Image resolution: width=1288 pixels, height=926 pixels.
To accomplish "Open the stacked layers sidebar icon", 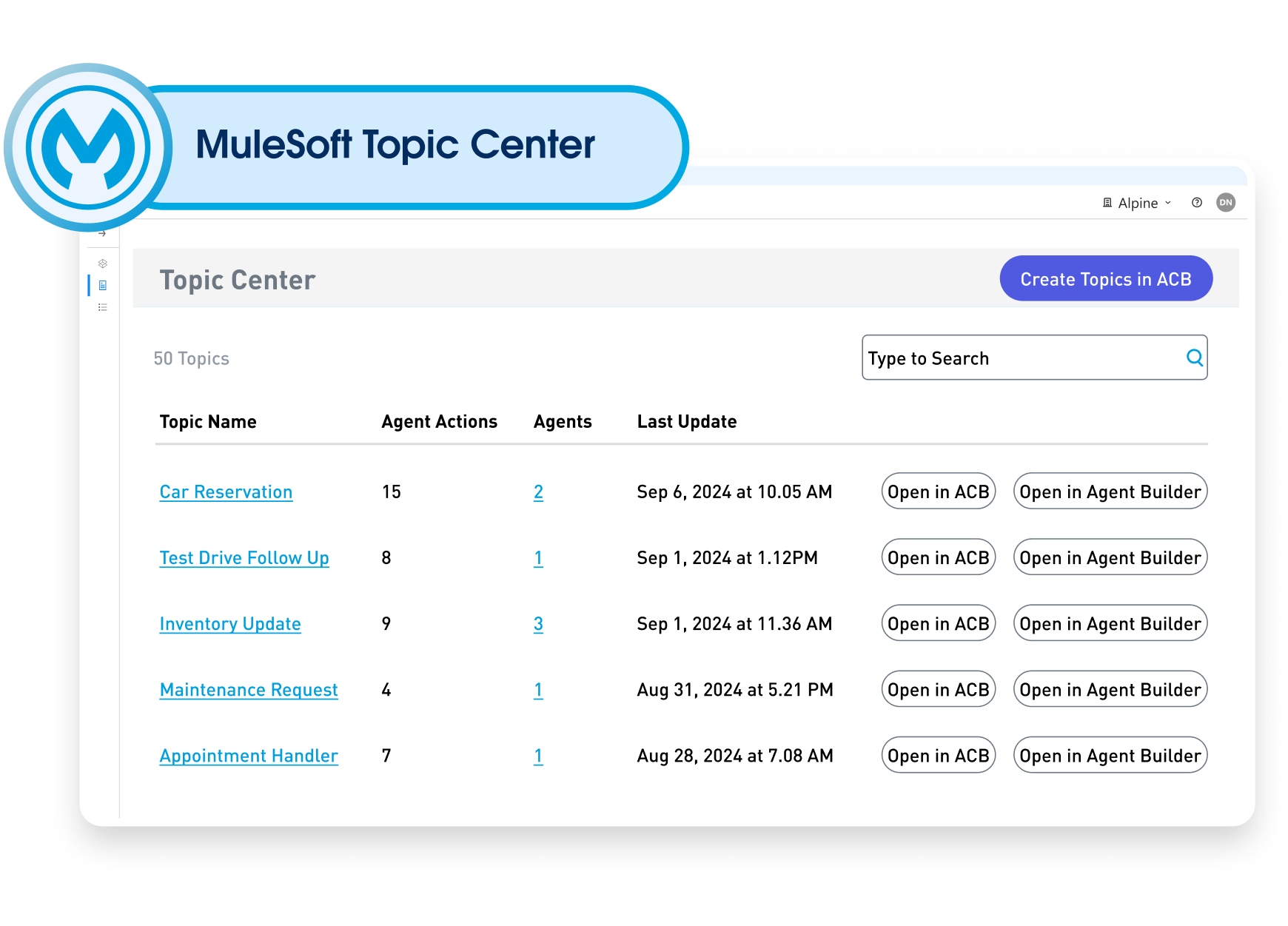I will click(103, 264).
